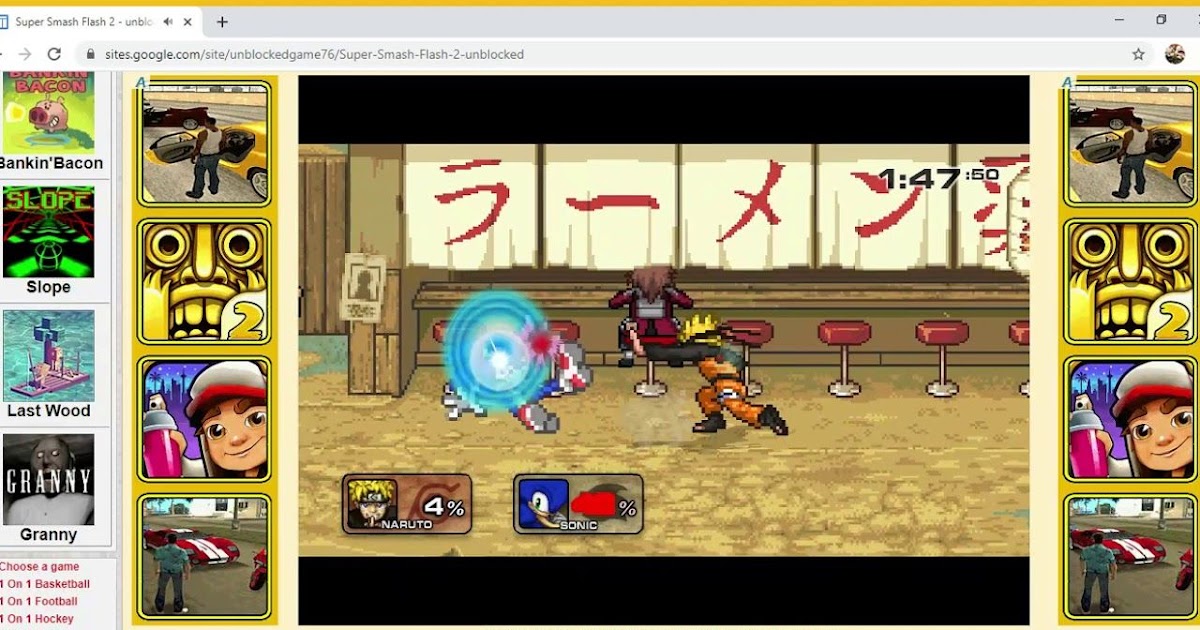
Task: Click the right GTA yellow car ad
Action: [x=1132, y=144]
